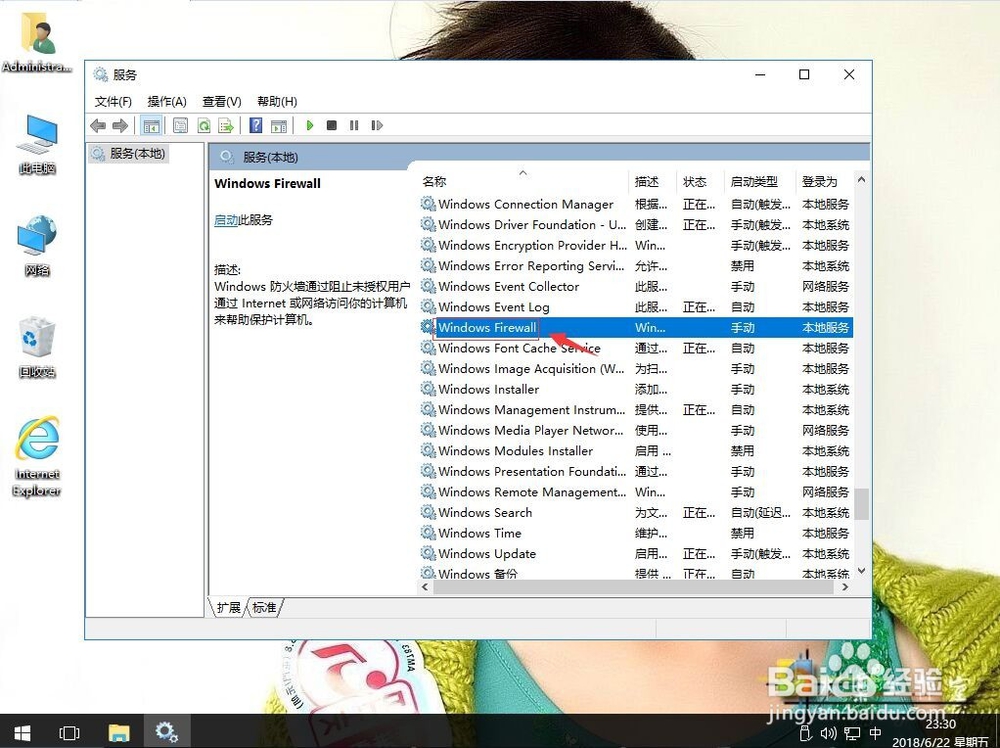Refresh the services list

203,125
